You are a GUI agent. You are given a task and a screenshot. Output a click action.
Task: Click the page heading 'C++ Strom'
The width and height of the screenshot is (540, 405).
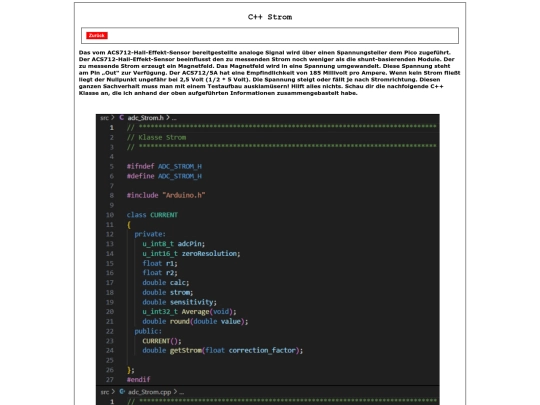pyautogui.click(x=270, y=17)
